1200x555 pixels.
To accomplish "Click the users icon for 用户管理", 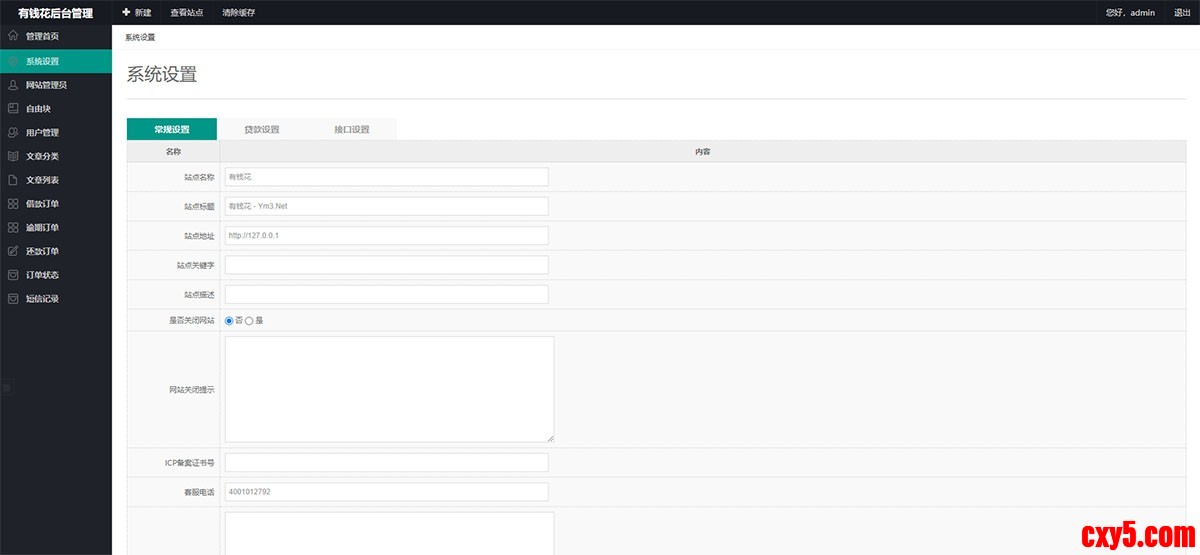I will pos(13,132).
